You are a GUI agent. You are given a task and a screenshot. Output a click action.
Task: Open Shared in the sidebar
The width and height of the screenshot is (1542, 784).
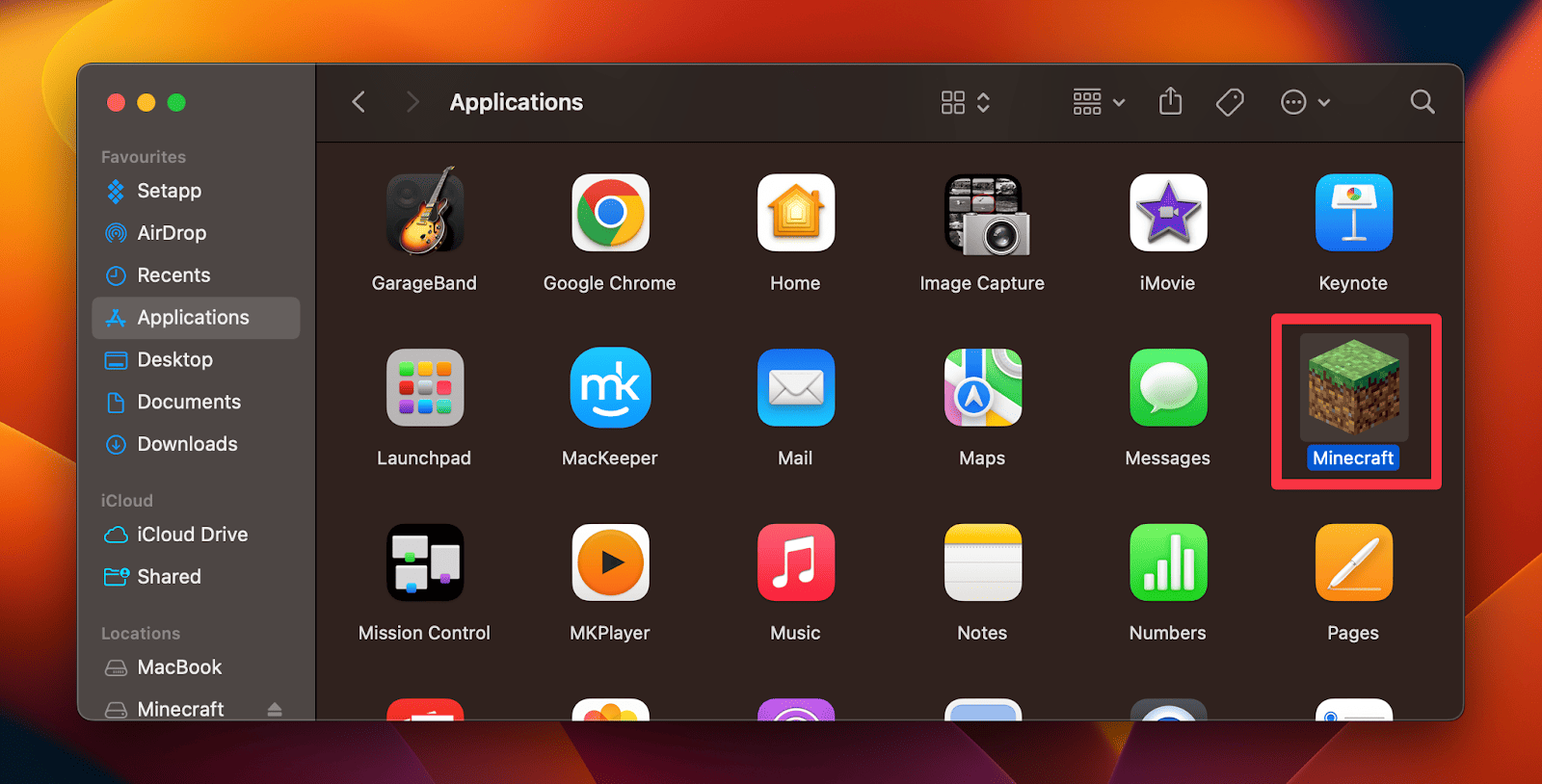[x=196, y=577]
